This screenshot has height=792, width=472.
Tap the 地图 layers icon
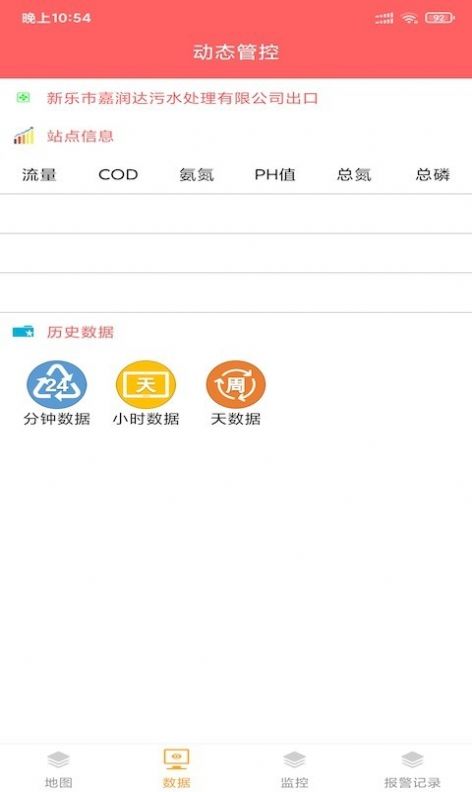[x=59, y=759]
